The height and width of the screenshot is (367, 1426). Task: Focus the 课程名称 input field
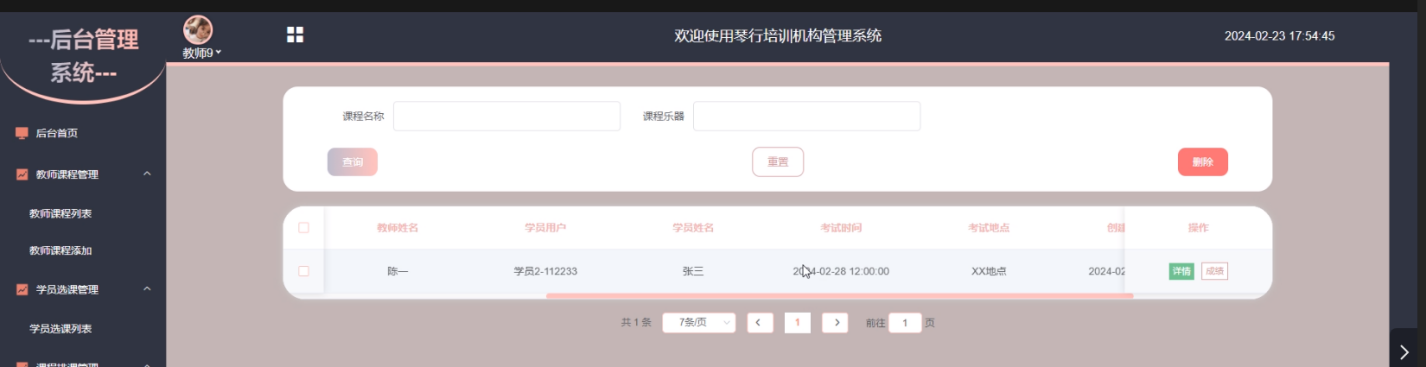[507, 116]
